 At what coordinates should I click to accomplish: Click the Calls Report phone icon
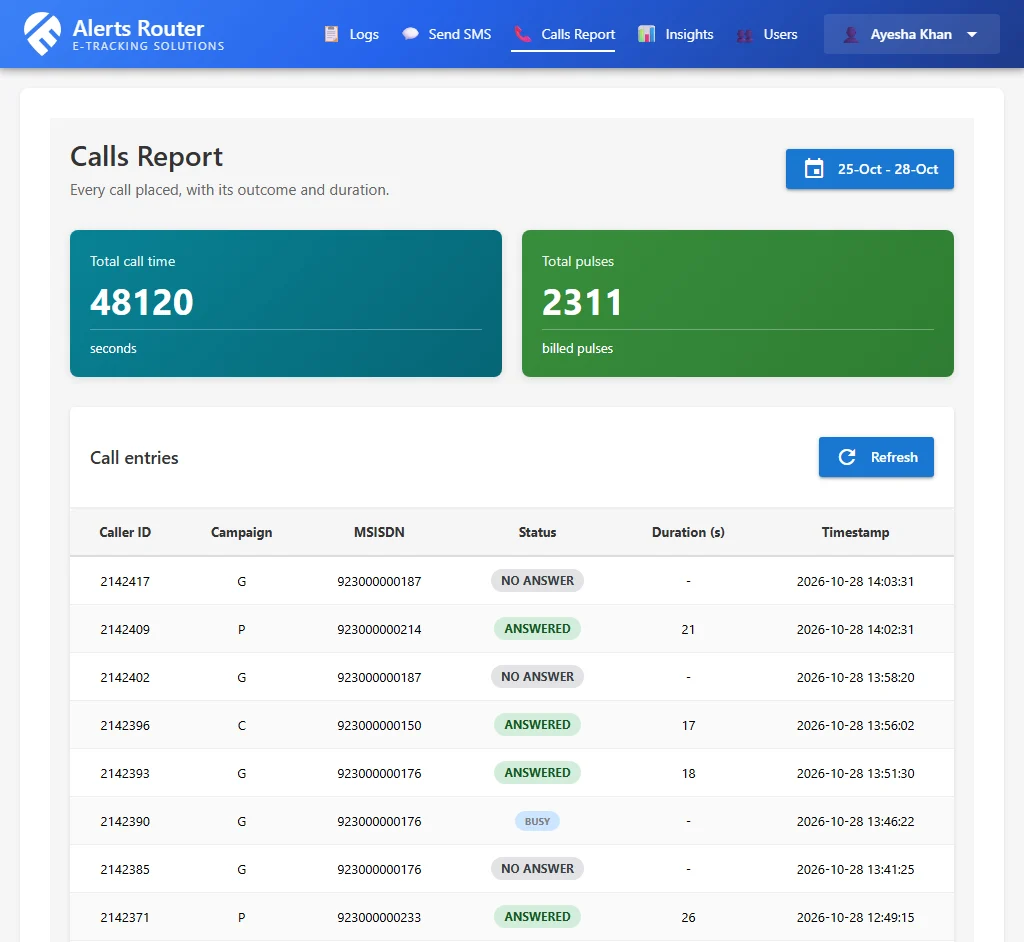[x=522, y=34]
